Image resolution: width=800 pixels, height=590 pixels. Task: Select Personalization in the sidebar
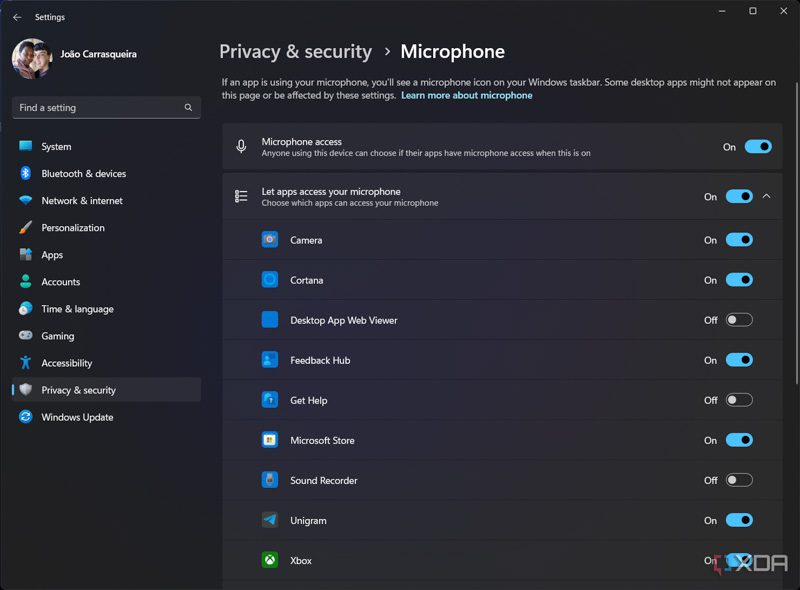[x=106, y=228]
